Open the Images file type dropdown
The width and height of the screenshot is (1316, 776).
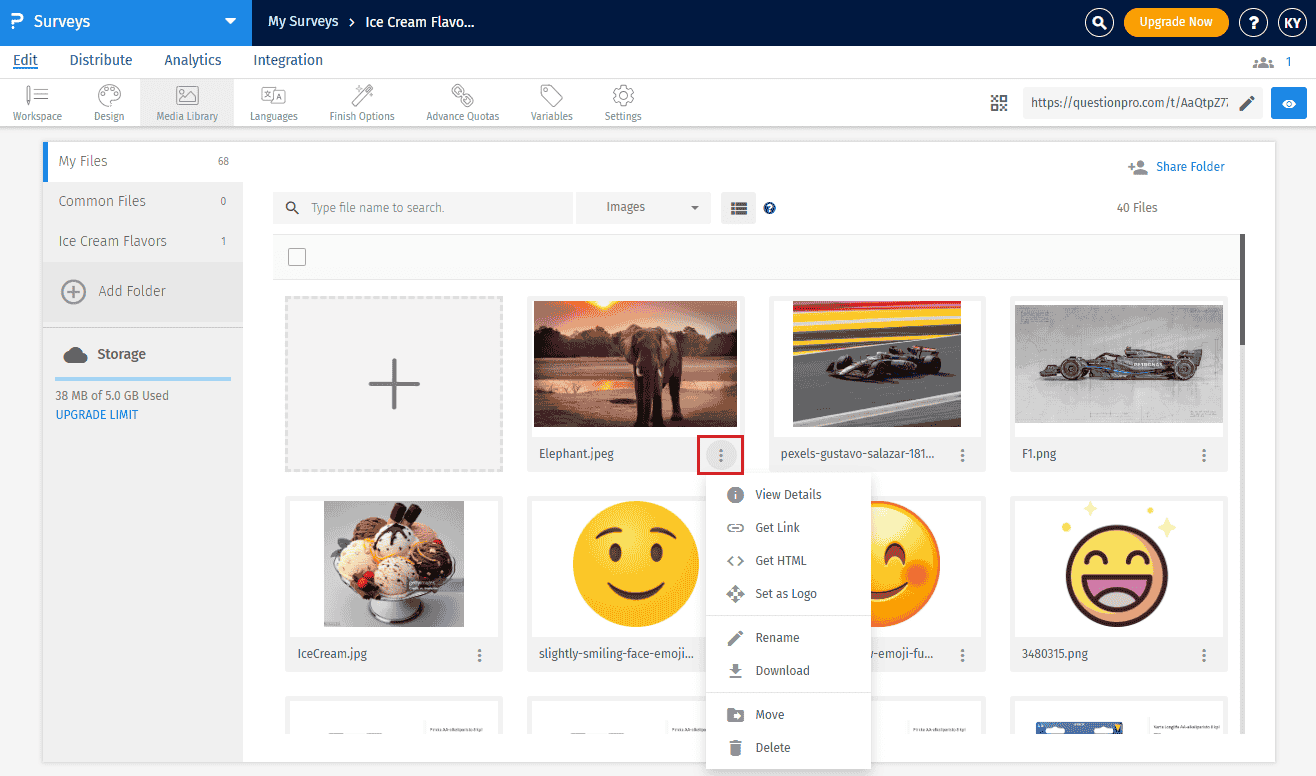click(643, 207)
